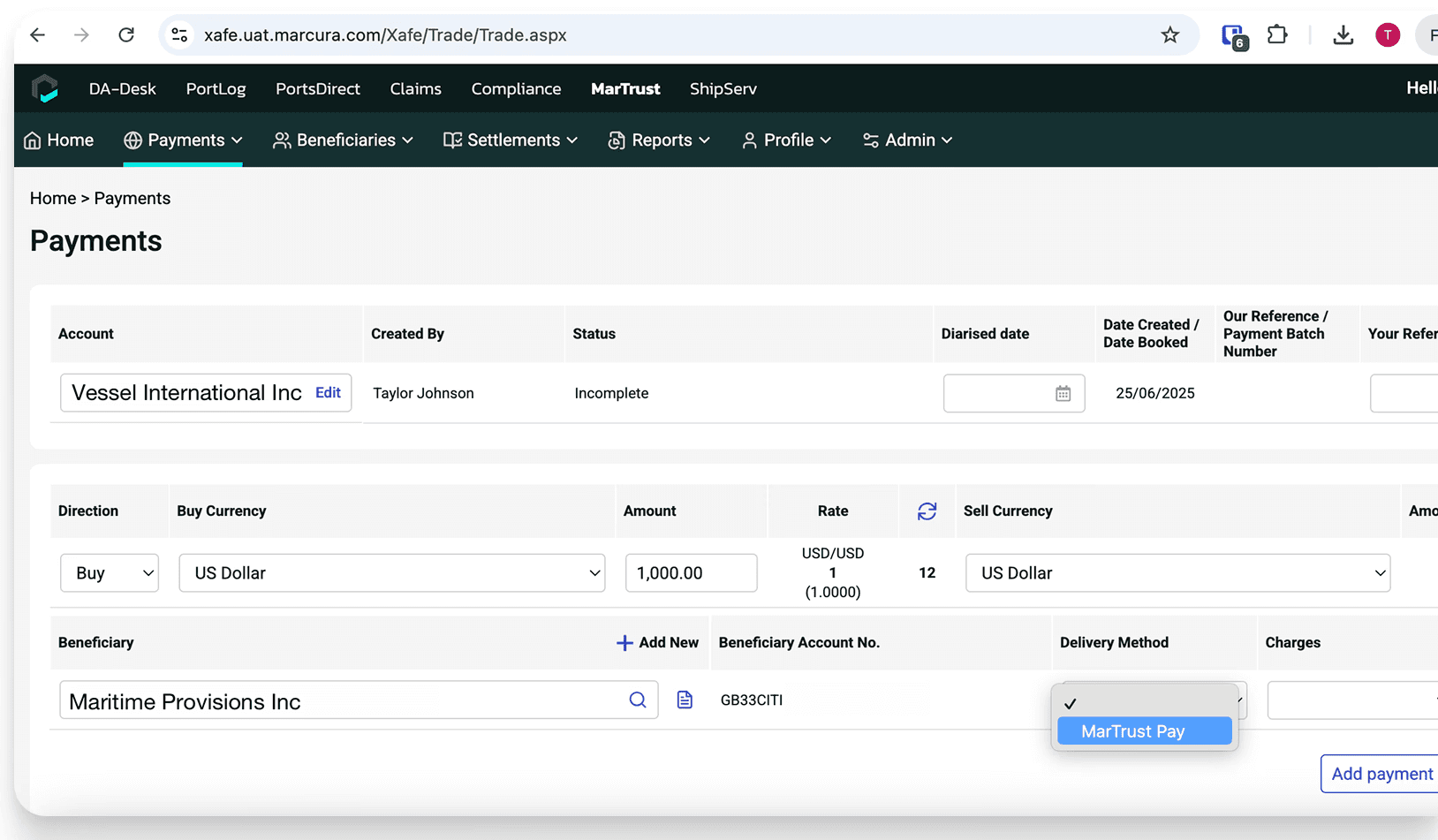Go to the Home nav item
Viewport: 1438px width, 840px height.
point(59,140)
